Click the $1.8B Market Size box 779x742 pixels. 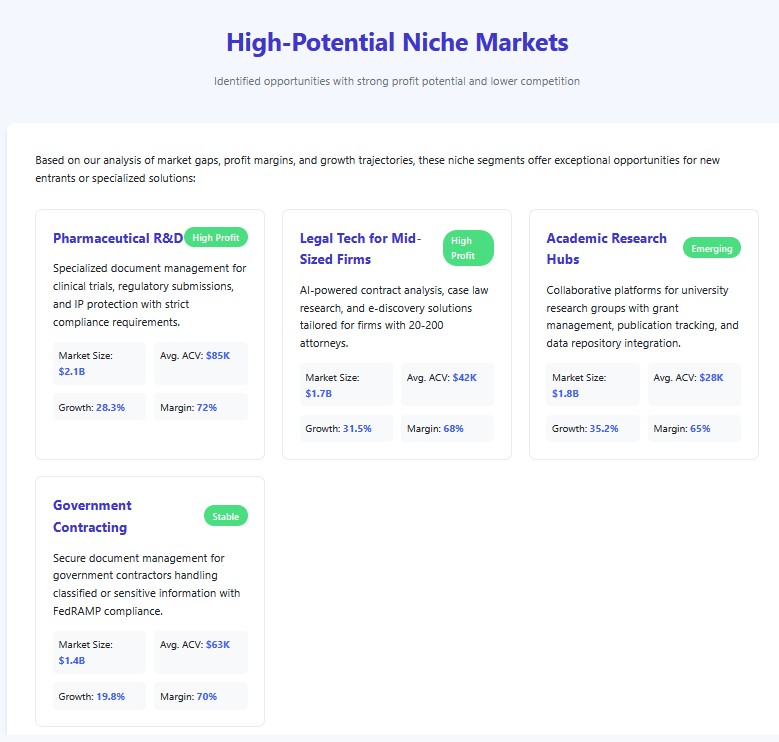[593, 384]
